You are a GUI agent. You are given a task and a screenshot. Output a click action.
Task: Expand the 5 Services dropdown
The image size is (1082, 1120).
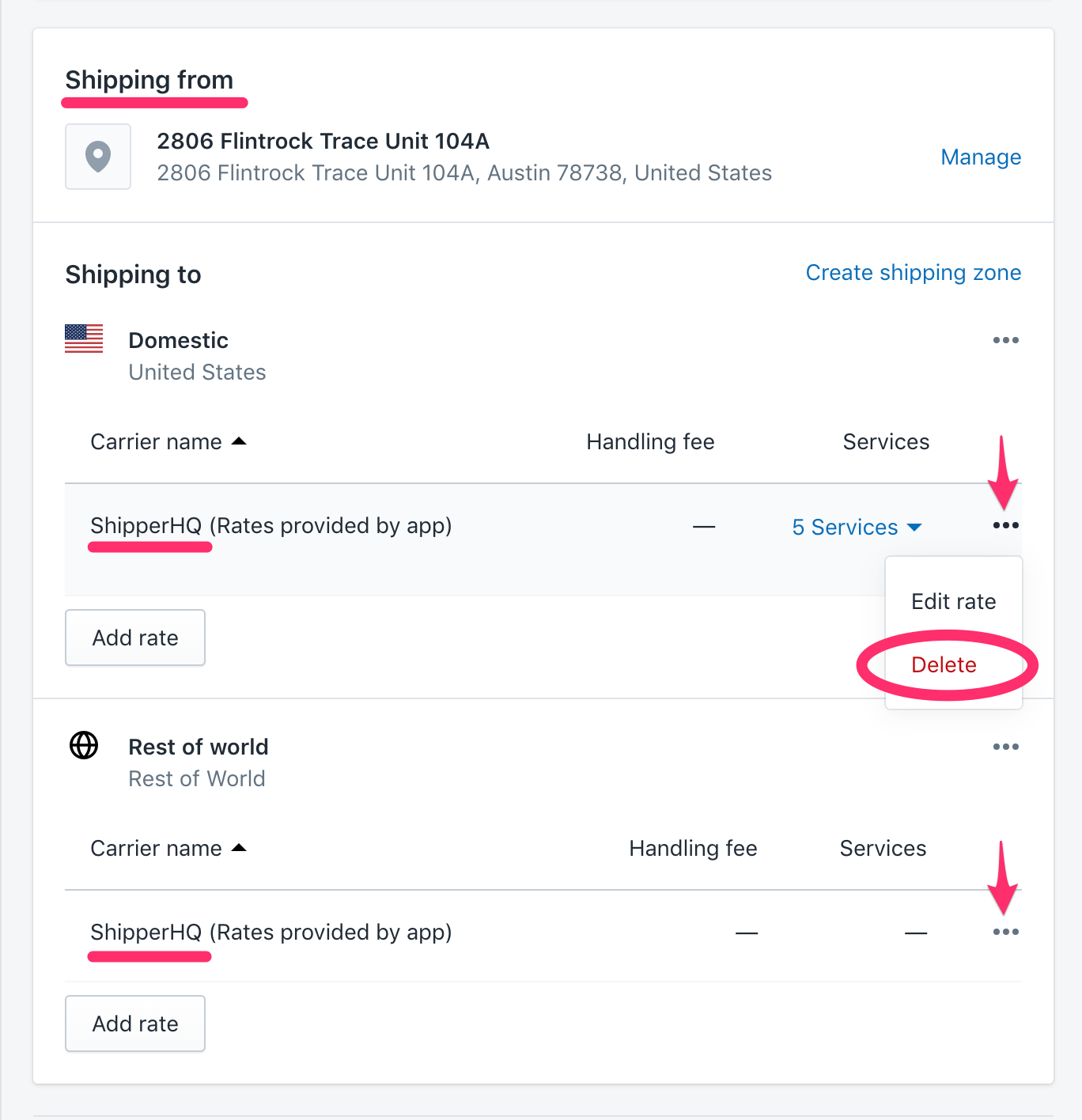pyautogui.click(x=857, y=527)
